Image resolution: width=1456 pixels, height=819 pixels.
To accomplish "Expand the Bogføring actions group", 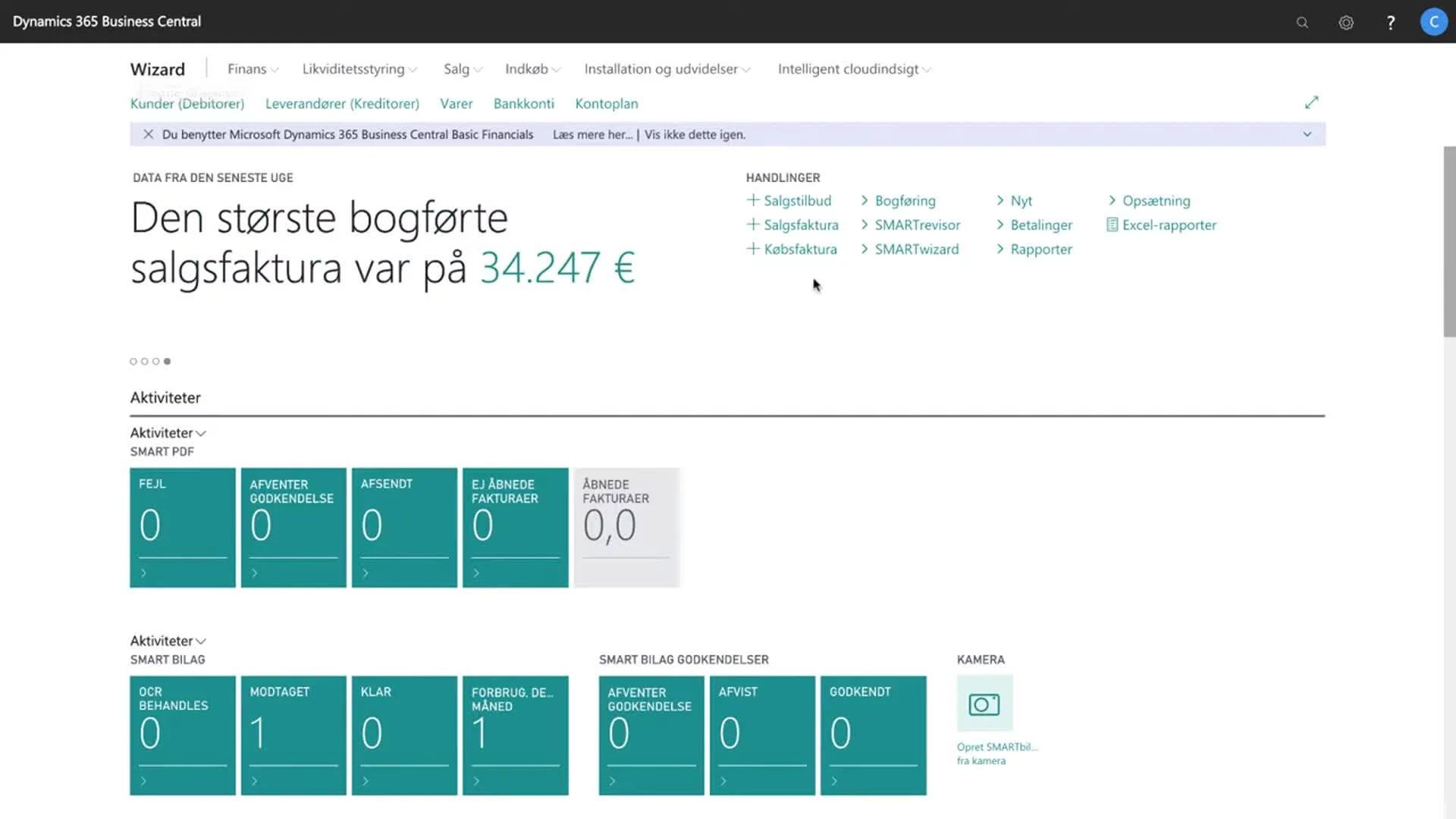I will coord(899,200).
